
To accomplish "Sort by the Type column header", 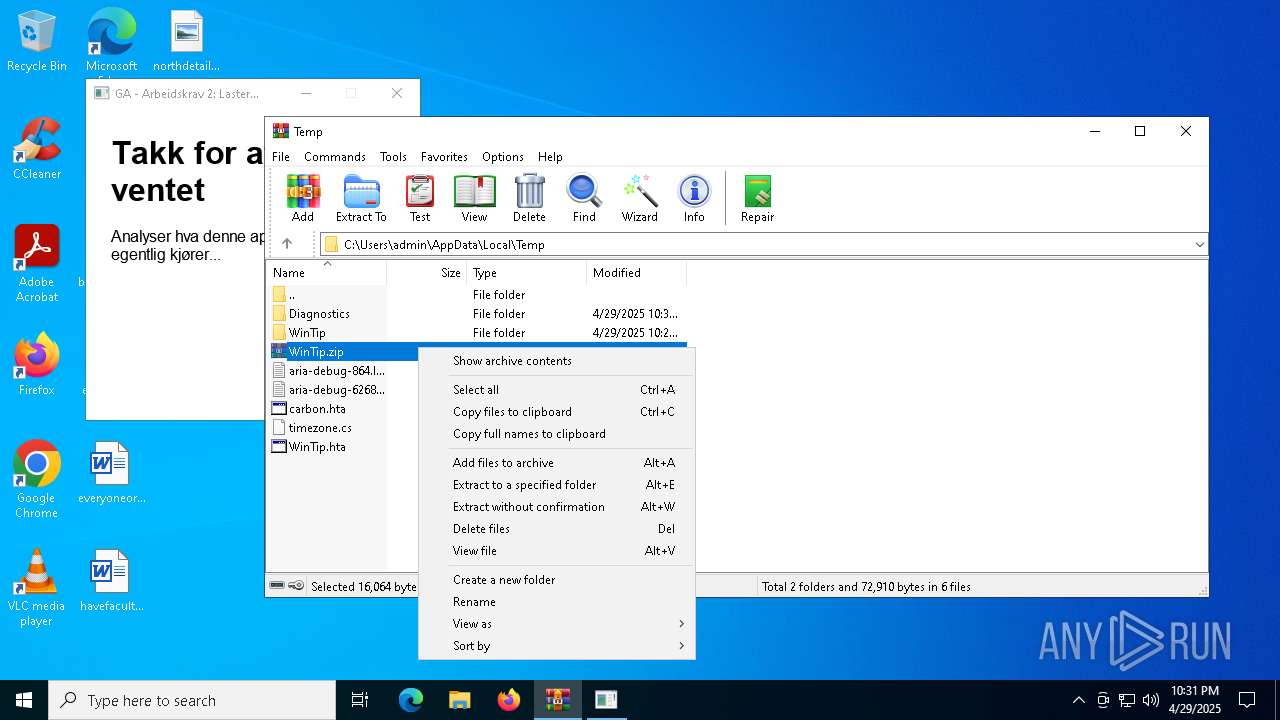I will pos(526,273).
